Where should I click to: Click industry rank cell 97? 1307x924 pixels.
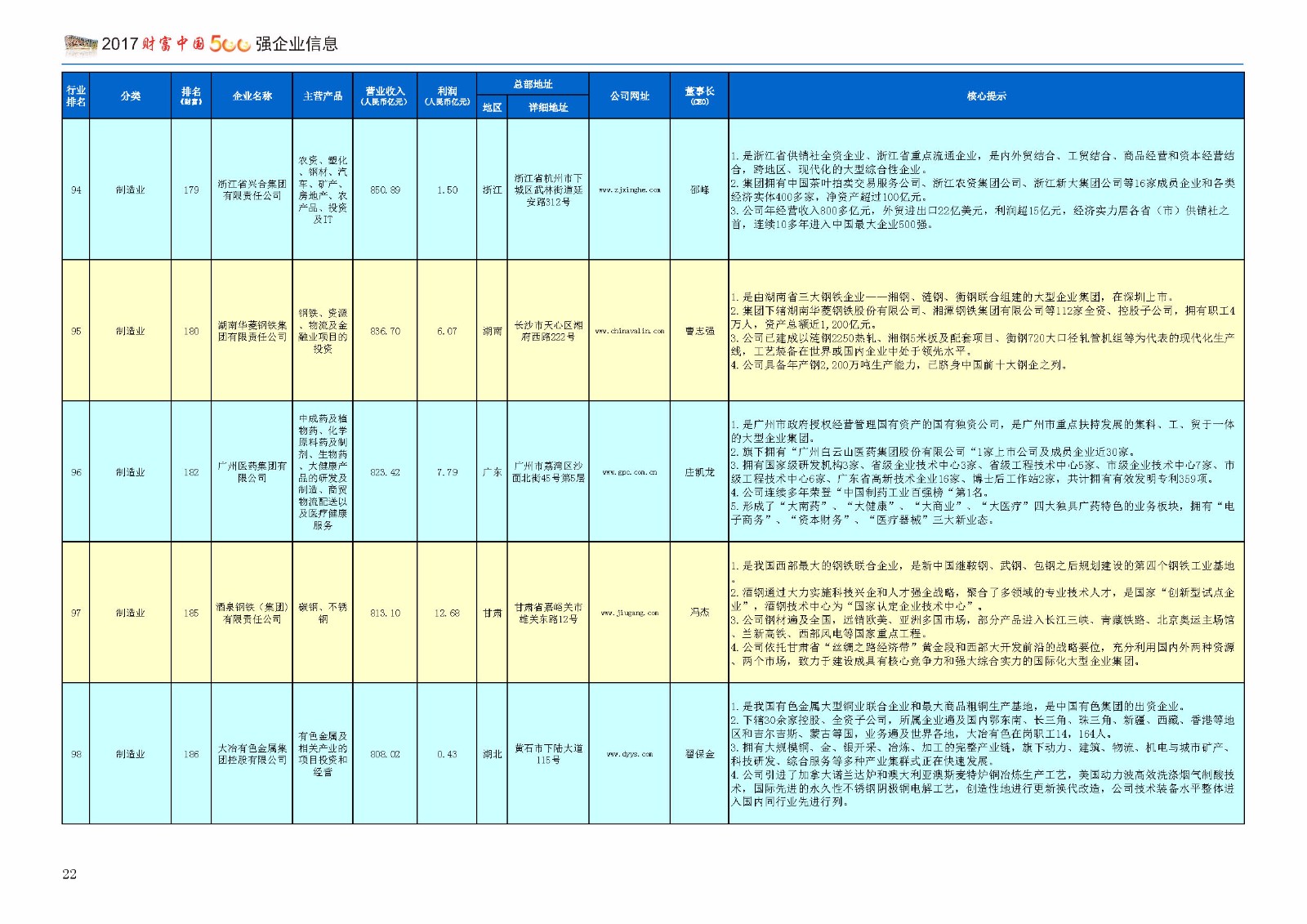click(76, 613)
